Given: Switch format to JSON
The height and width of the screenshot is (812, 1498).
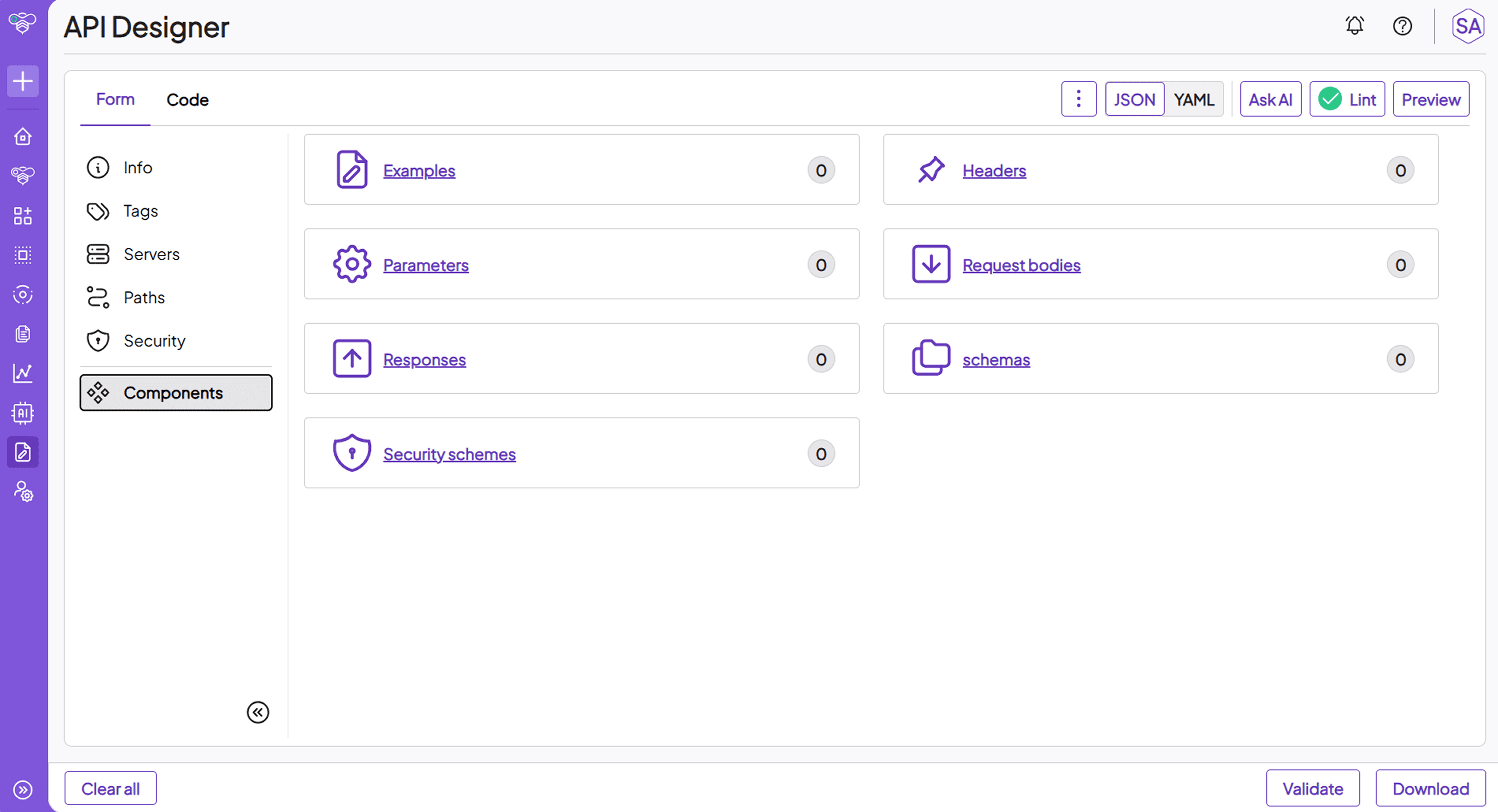Looking at the screenshot, I should pos(1134,99).
